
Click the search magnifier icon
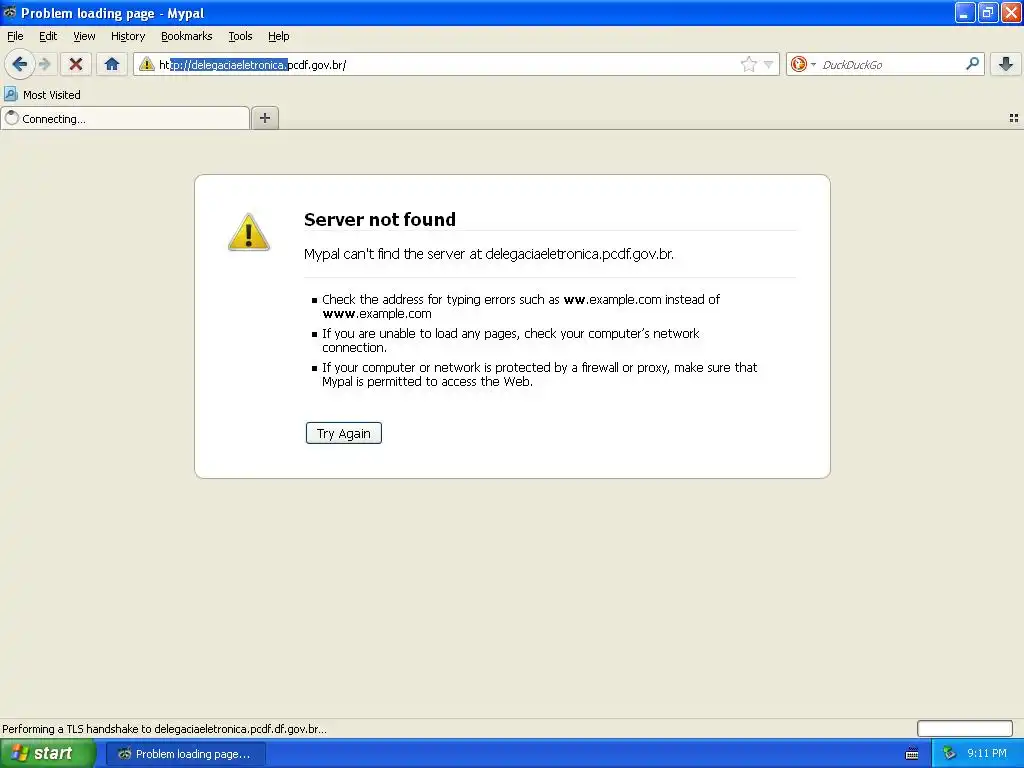[x=972, y=63]
